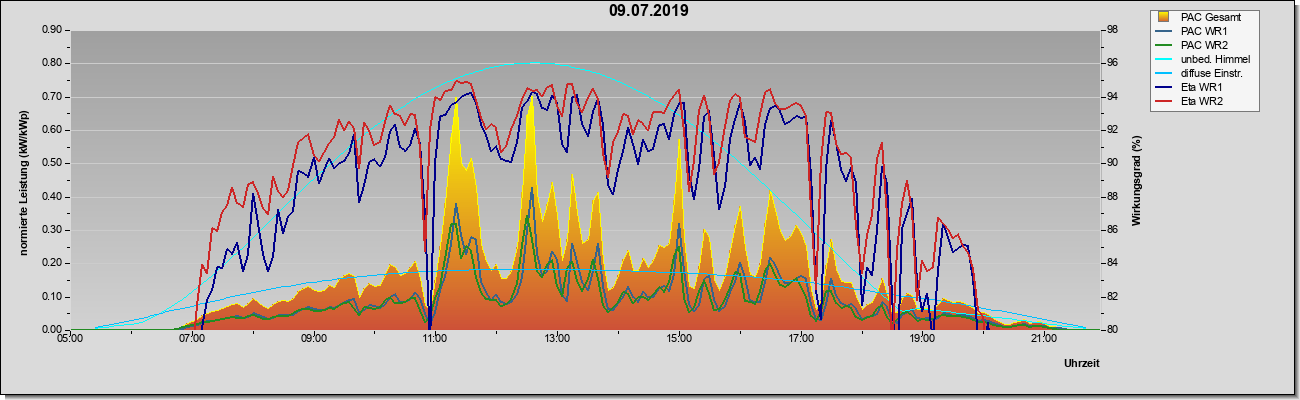Click the peak of the clear-sky cyan curve
This screenshot has width=1300, height=400.
(x=532, y=62)
